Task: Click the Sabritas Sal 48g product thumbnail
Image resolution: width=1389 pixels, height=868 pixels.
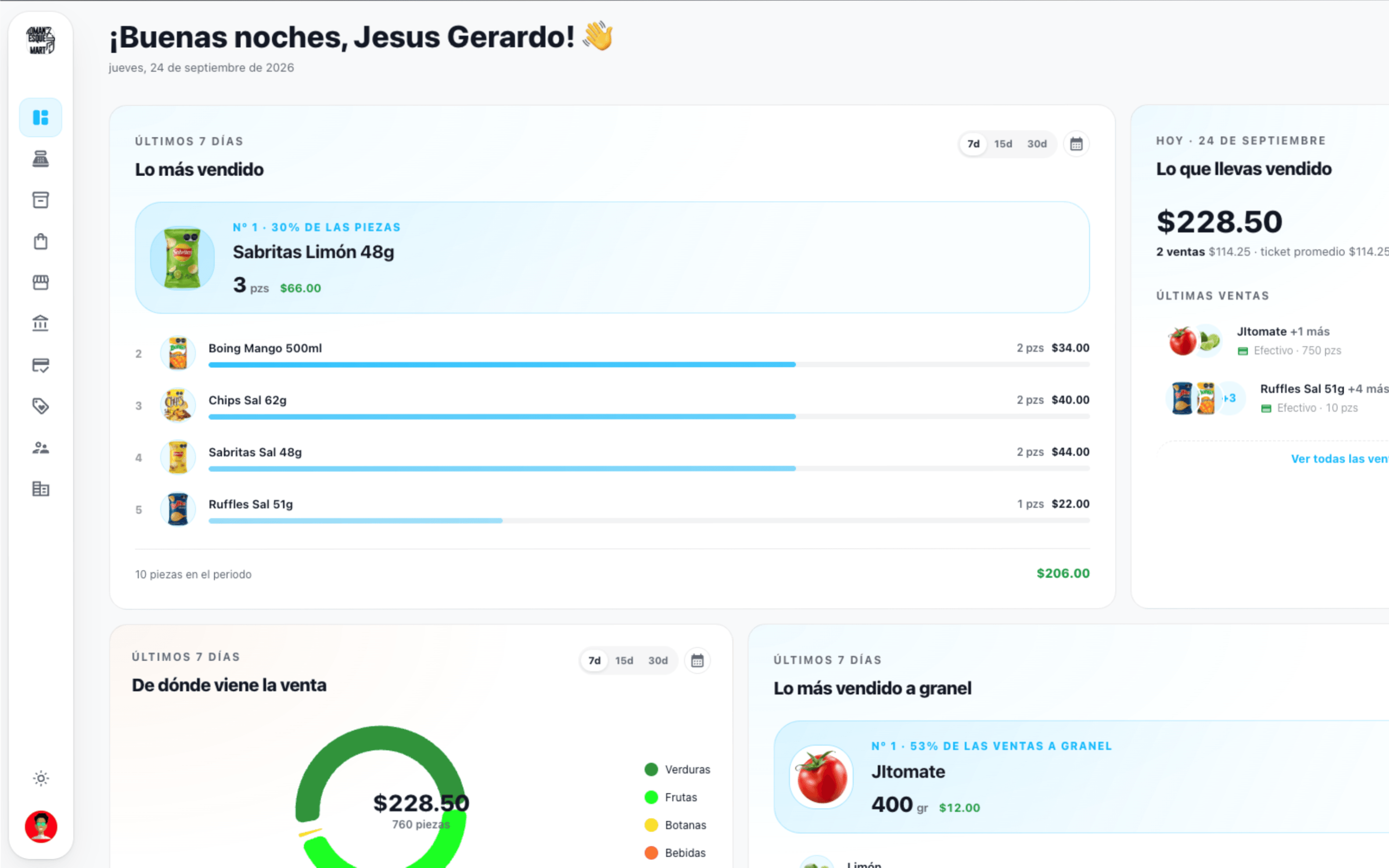Action: coord(178,458)
